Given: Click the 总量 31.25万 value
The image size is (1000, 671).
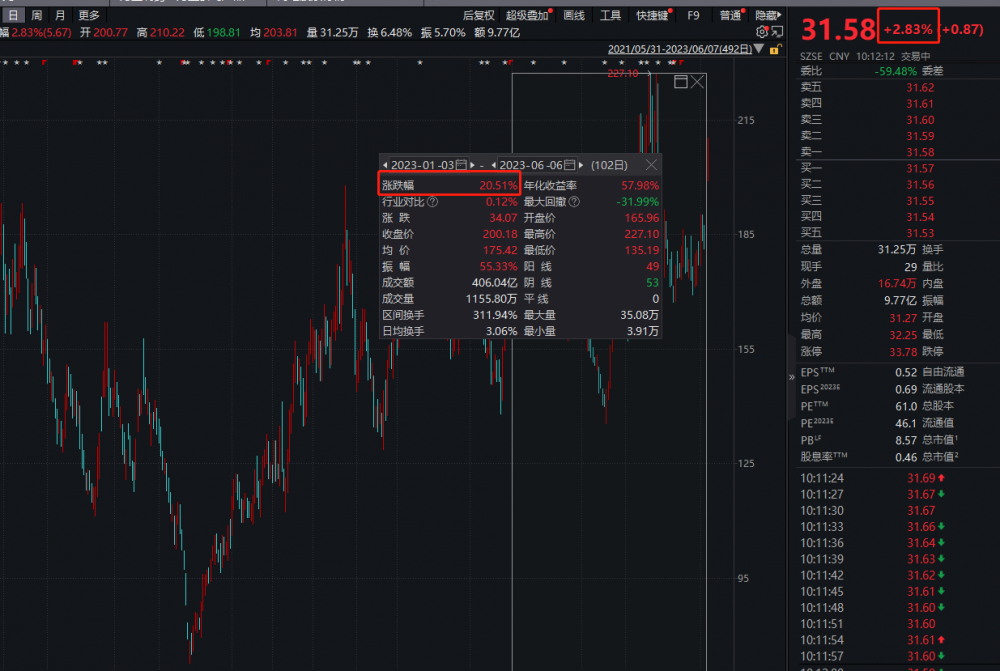Looking at the screenshot, I should (897, 249).
